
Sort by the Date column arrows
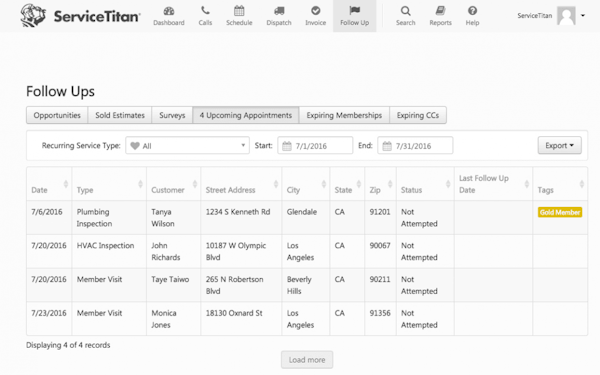(x=66, y=184)
